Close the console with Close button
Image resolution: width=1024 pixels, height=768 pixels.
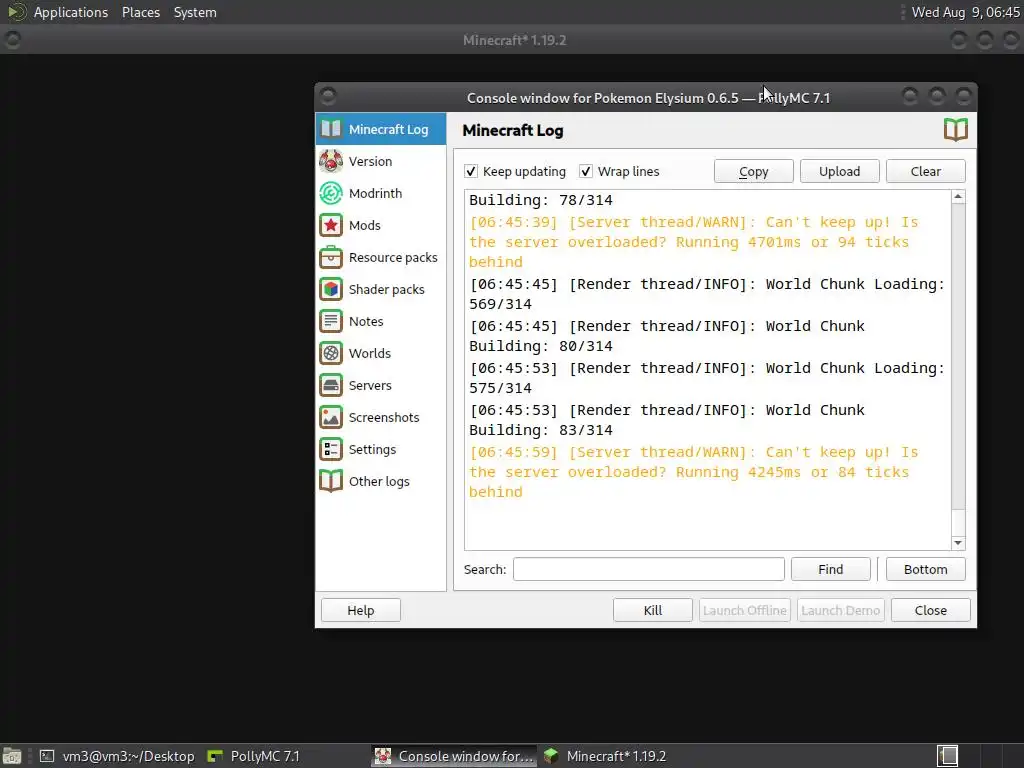tap(931, 610)
